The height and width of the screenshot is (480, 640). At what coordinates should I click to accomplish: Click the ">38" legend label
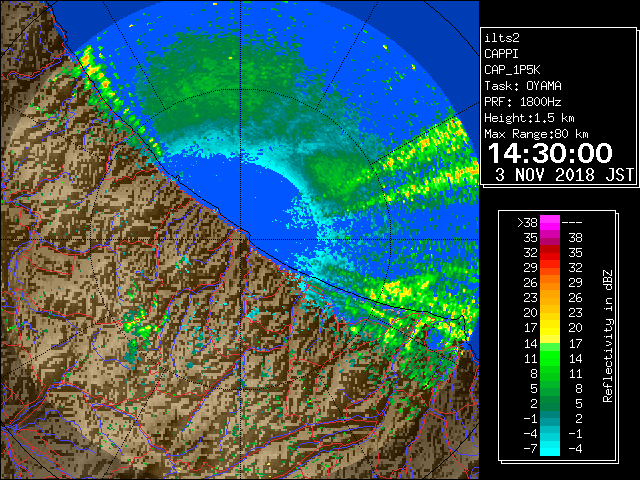point(527,223)
